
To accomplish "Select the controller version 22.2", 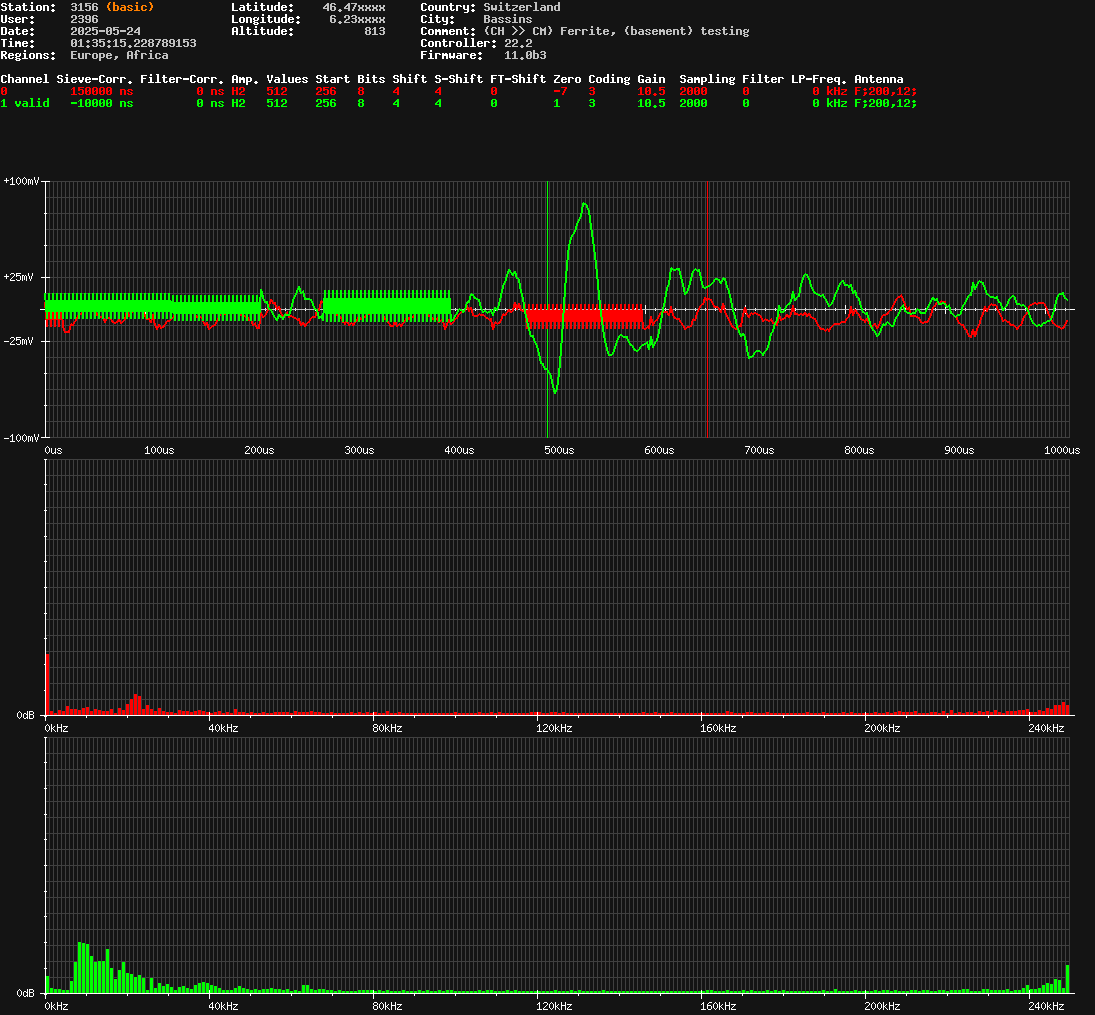I will click(x=518, y=43).
